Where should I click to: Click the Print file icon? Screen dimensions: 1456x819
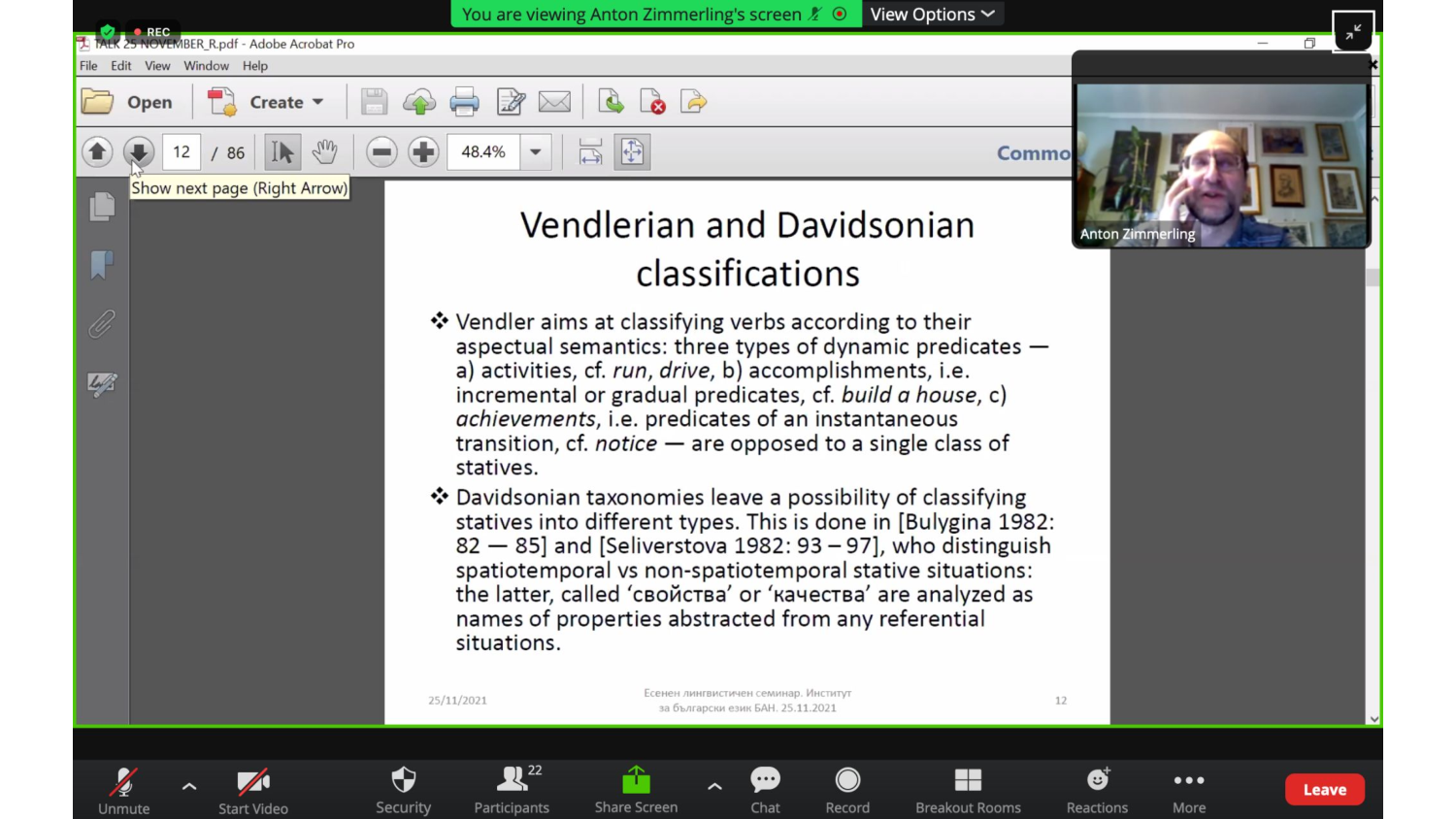click(464, 102)
